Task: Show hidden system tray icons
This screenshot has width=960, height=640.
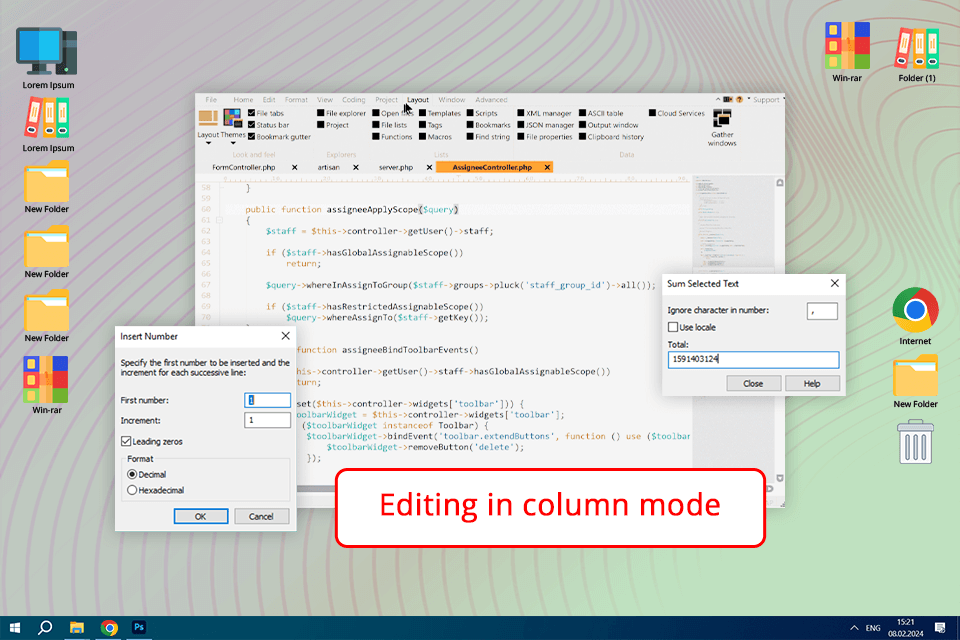Action: pyautogui.click(x=854, y=628)
